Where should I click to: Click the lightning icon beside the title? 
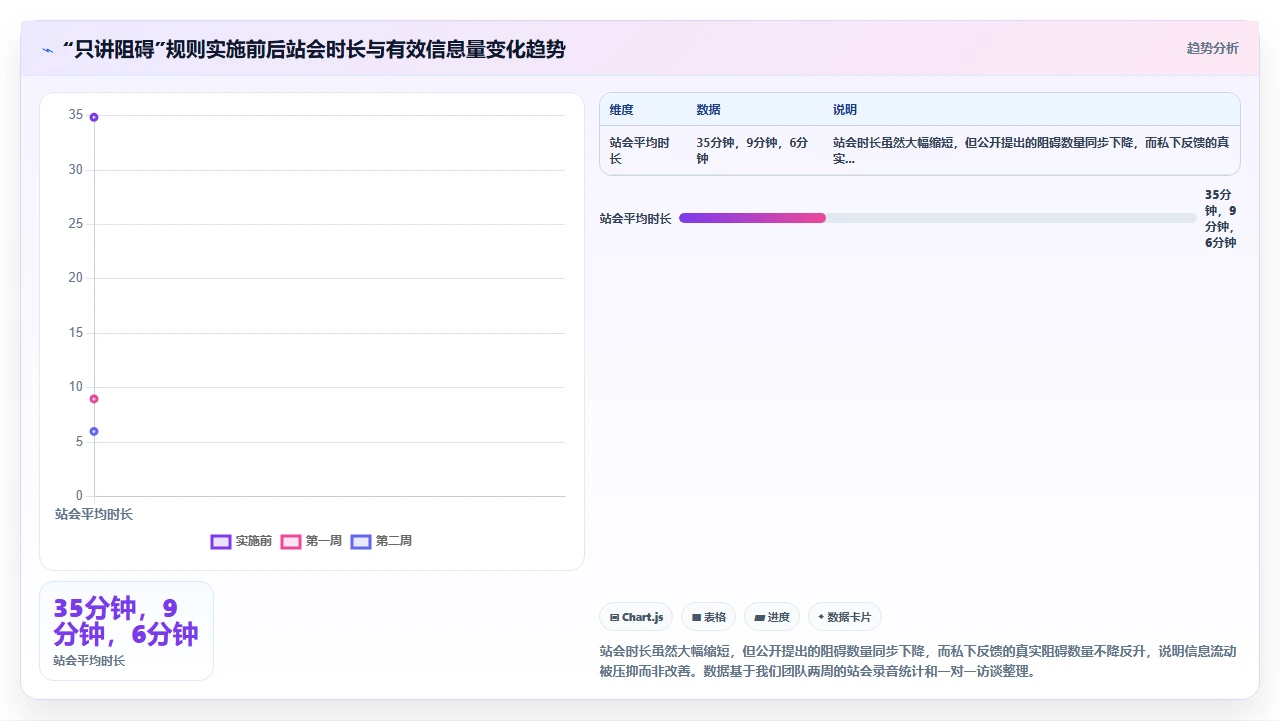[x=48, y=49]
